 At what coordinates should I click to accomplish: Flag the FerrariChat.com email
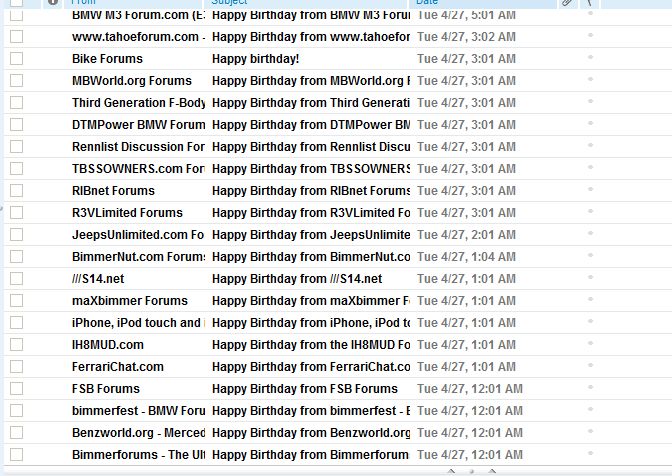click(x=591, y=365)
